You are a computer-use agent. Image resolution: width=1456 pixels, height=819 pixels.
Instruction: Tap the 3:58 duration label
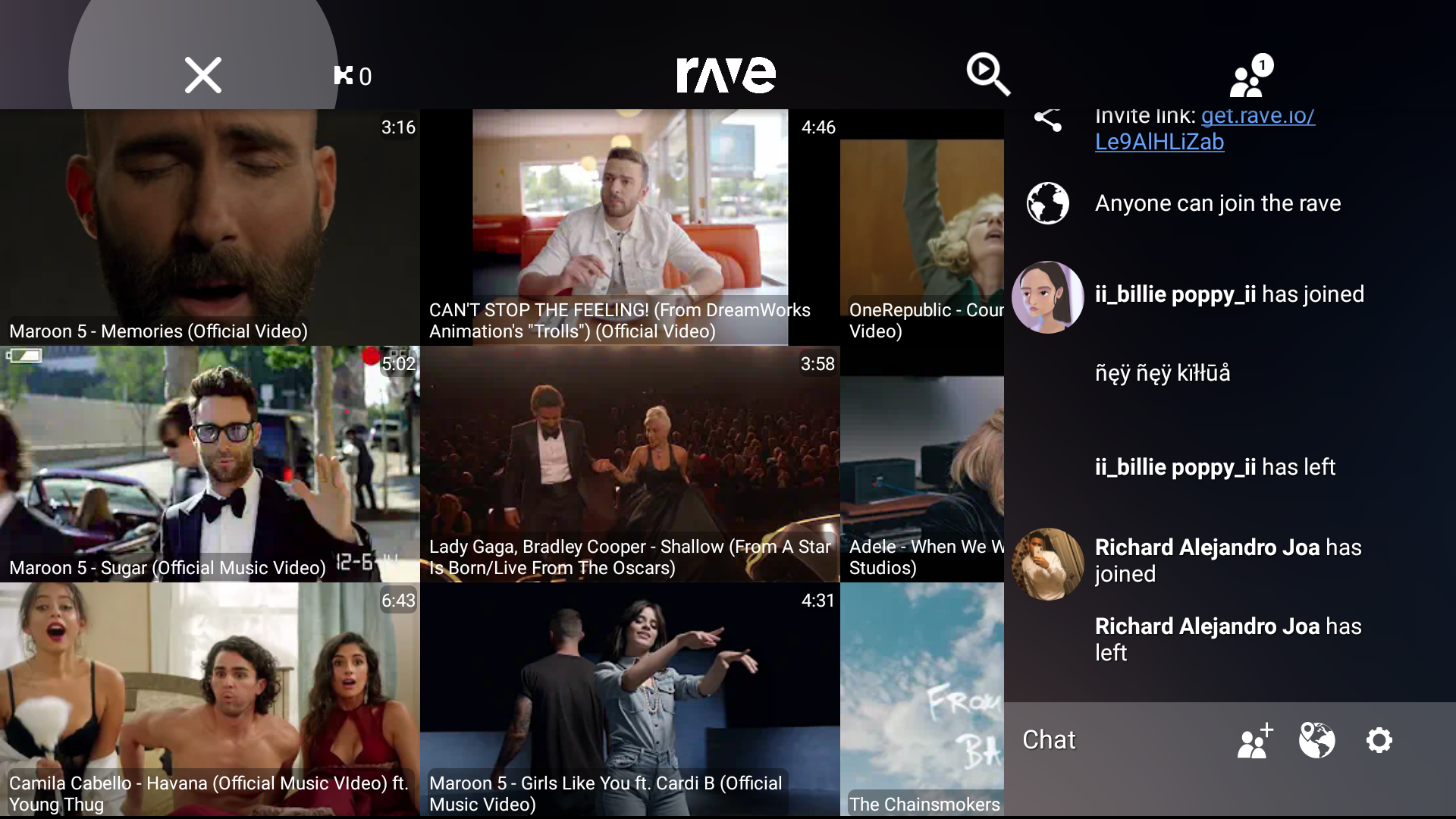click(817, 364)
